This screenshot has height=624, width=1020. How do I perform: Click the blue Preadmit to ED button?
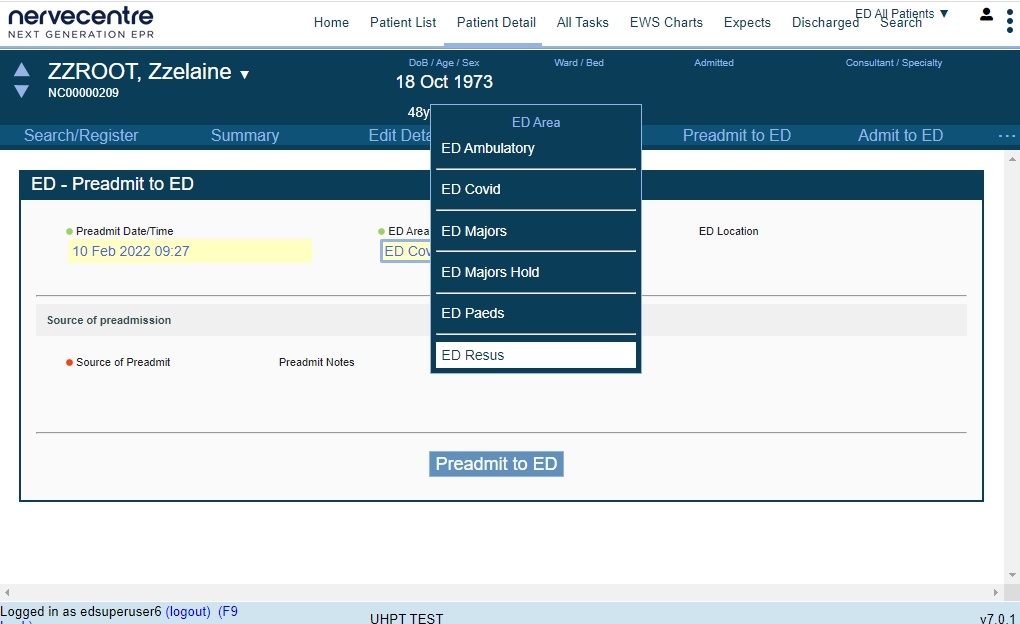click(x=496, y=464)
